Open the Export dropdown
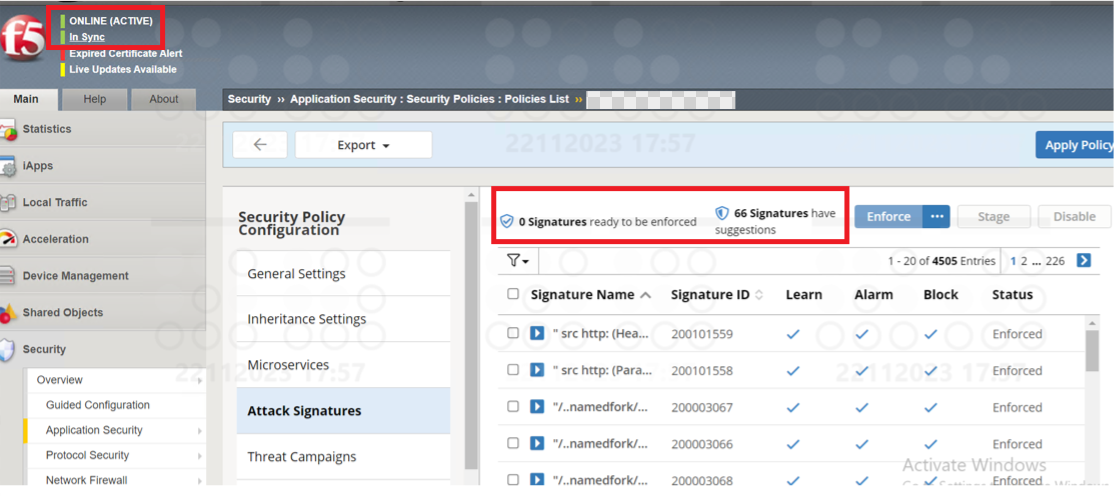The width and height of the screenshot is (1114, 496). point(364,145)
